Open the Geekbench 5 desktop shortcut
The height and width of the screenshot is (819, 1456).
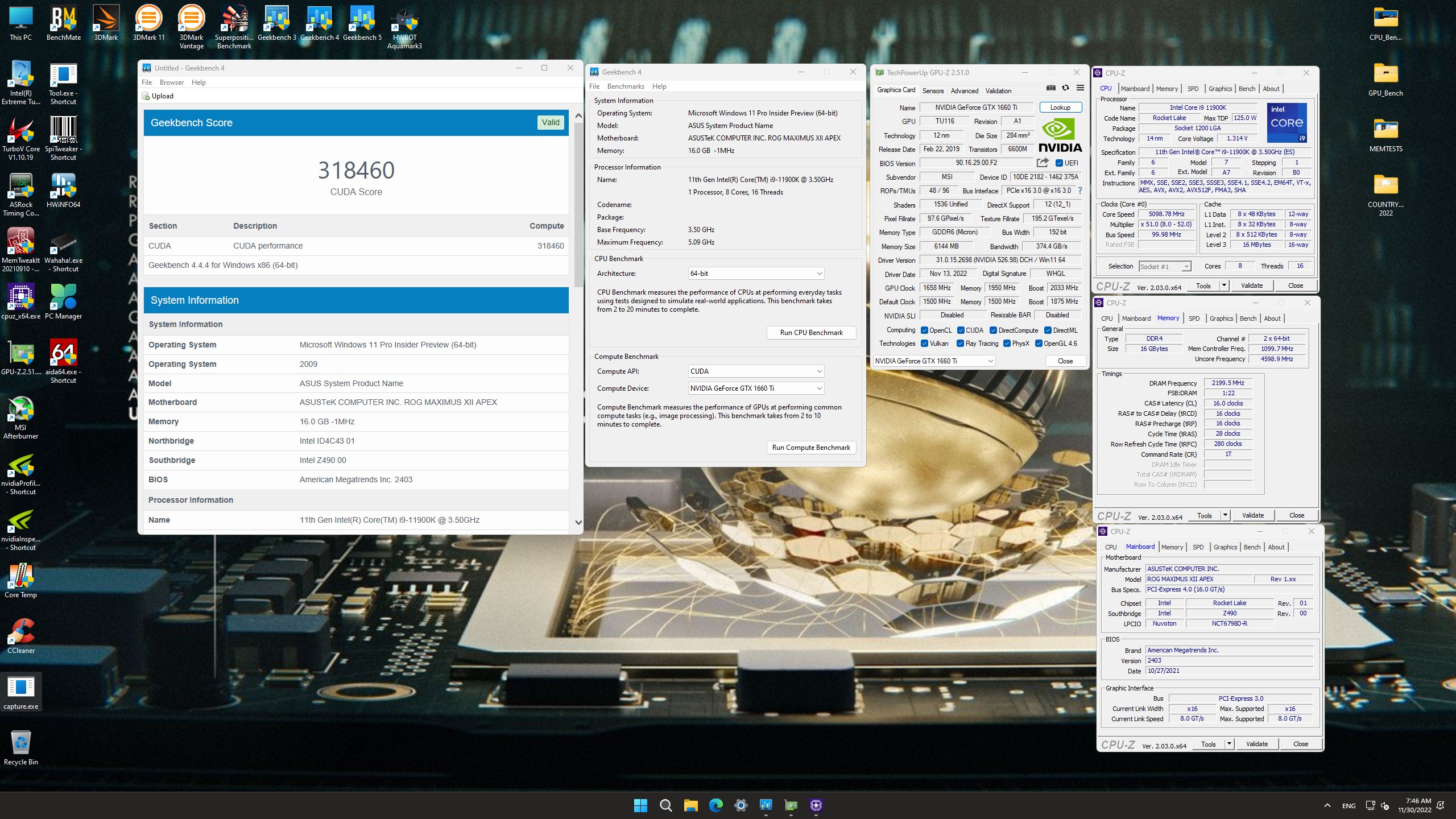click(362, 24)
